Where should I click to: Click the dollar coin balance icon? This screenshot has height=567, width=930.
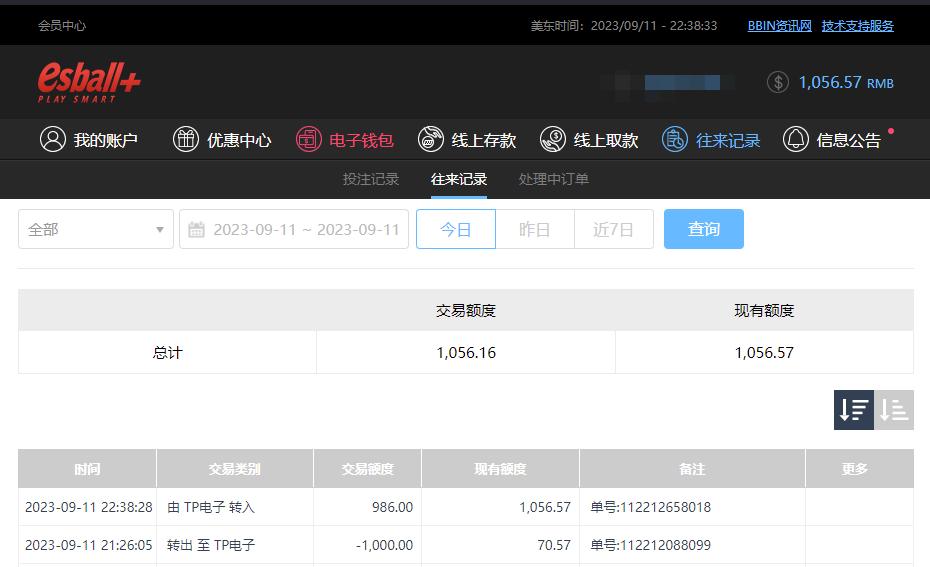[778, 82]
